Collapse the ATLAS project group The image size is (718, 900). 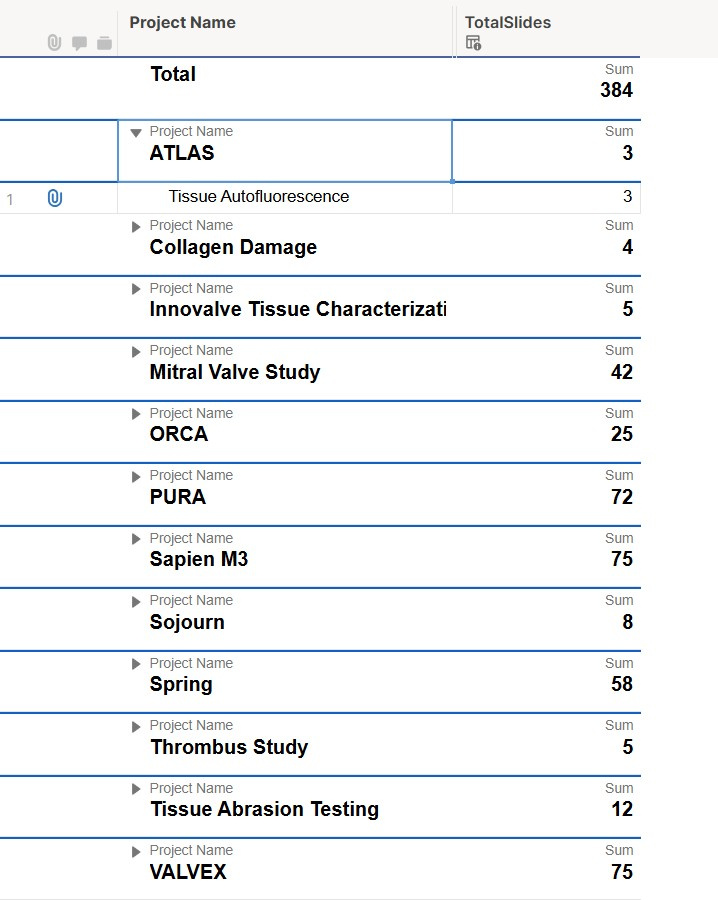coord(135,133)
